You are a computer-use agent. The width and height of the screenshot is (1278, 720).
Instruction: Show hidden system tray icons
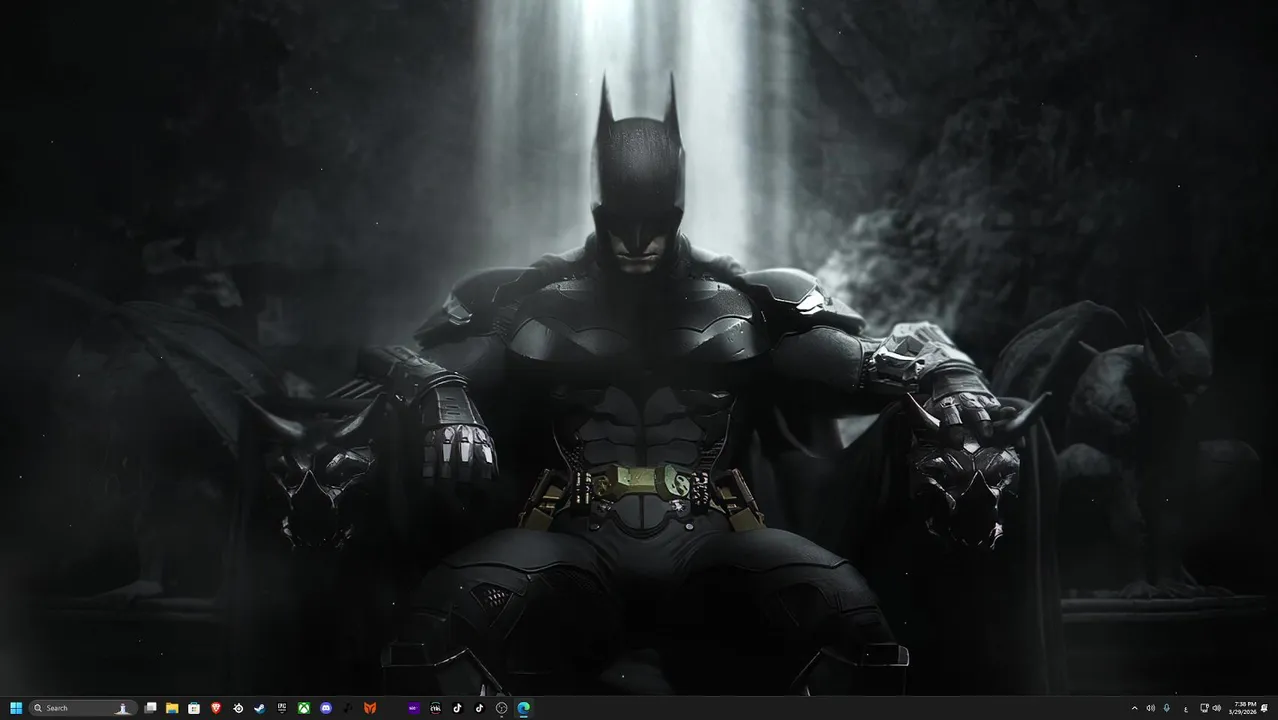[1135, 708]
